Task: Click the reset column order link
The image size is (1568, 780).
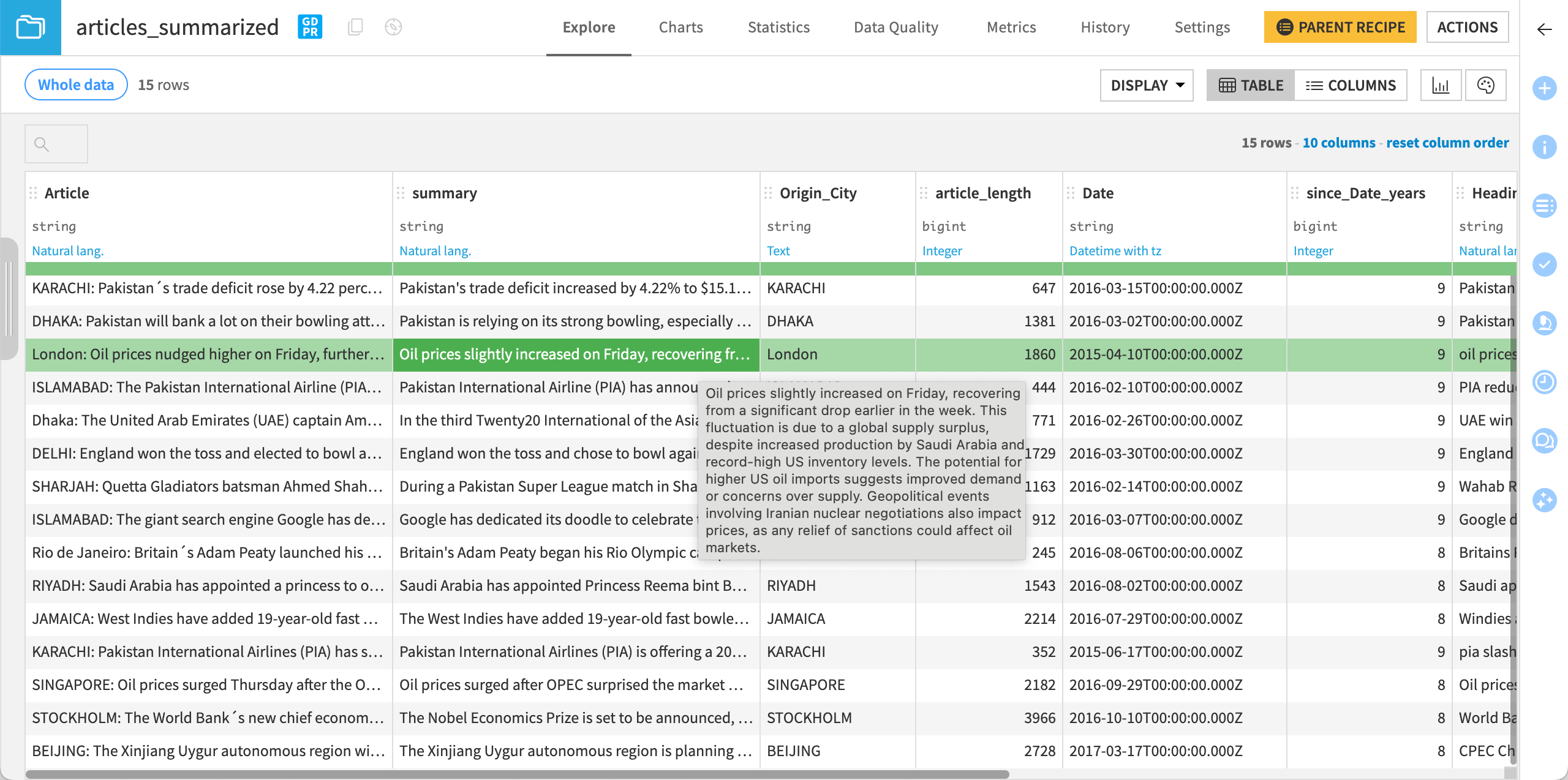Action: 1448,143
